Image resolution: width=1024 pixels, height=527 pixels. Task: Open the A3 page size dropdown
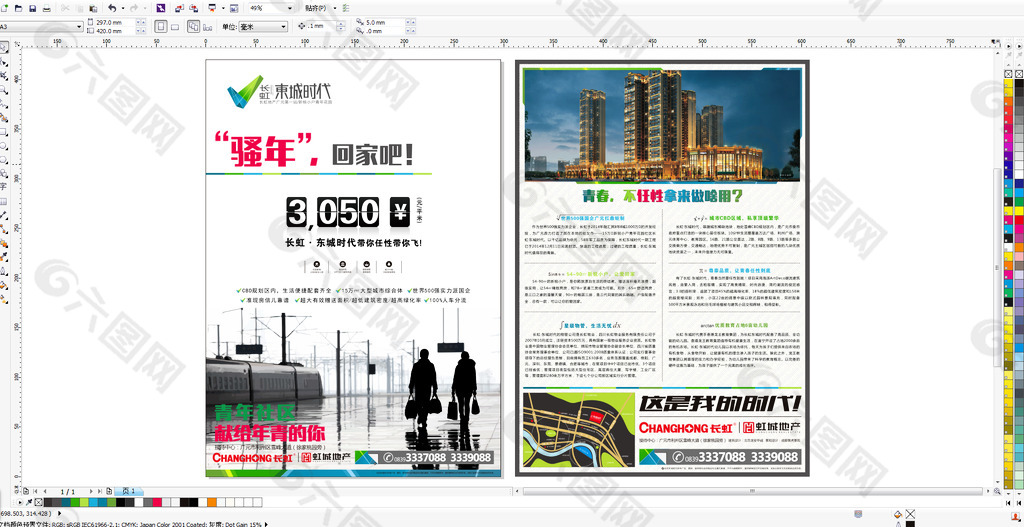[x=79, y=27]
